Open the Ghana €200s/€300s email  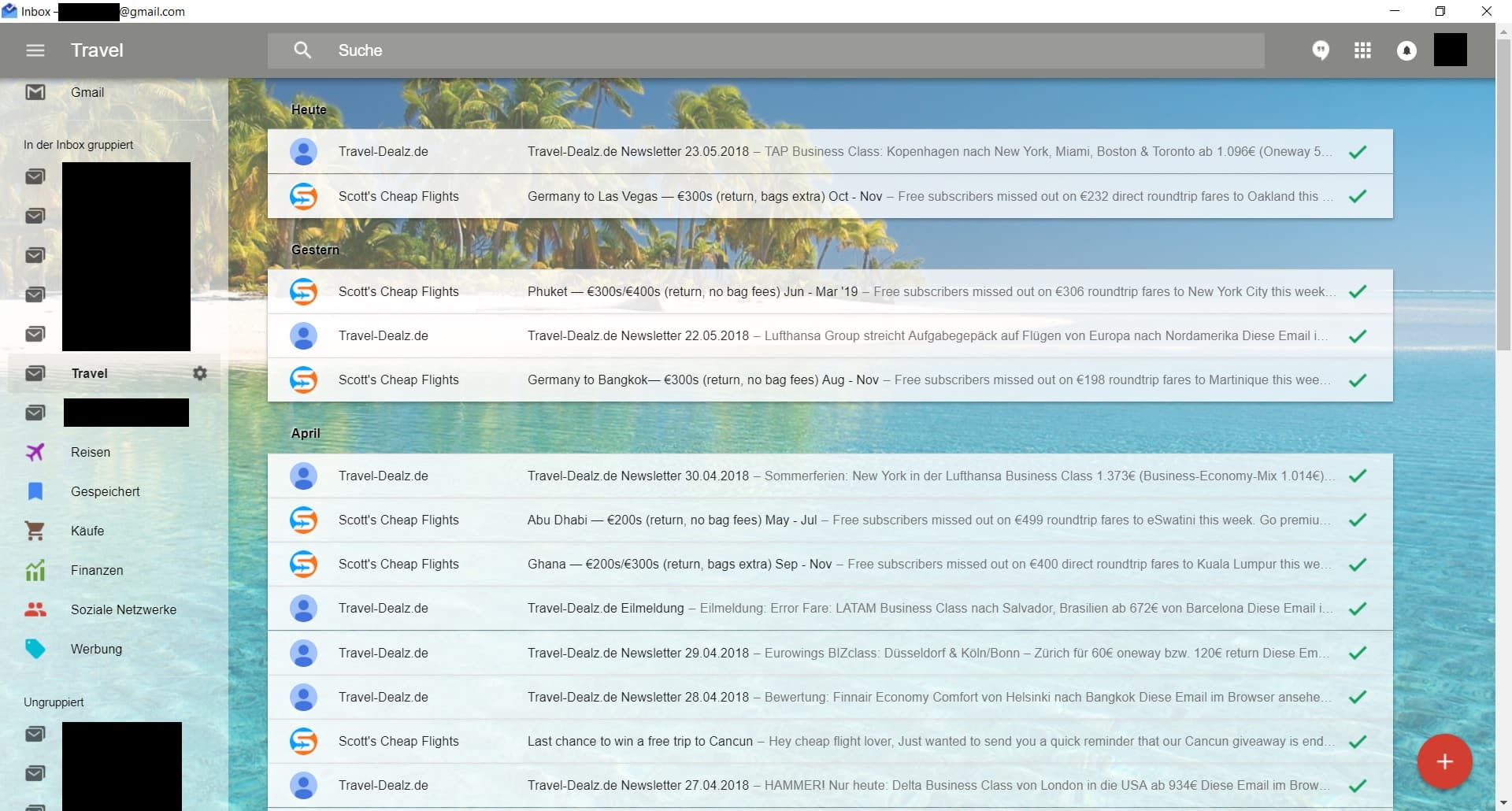coord(830,564)
